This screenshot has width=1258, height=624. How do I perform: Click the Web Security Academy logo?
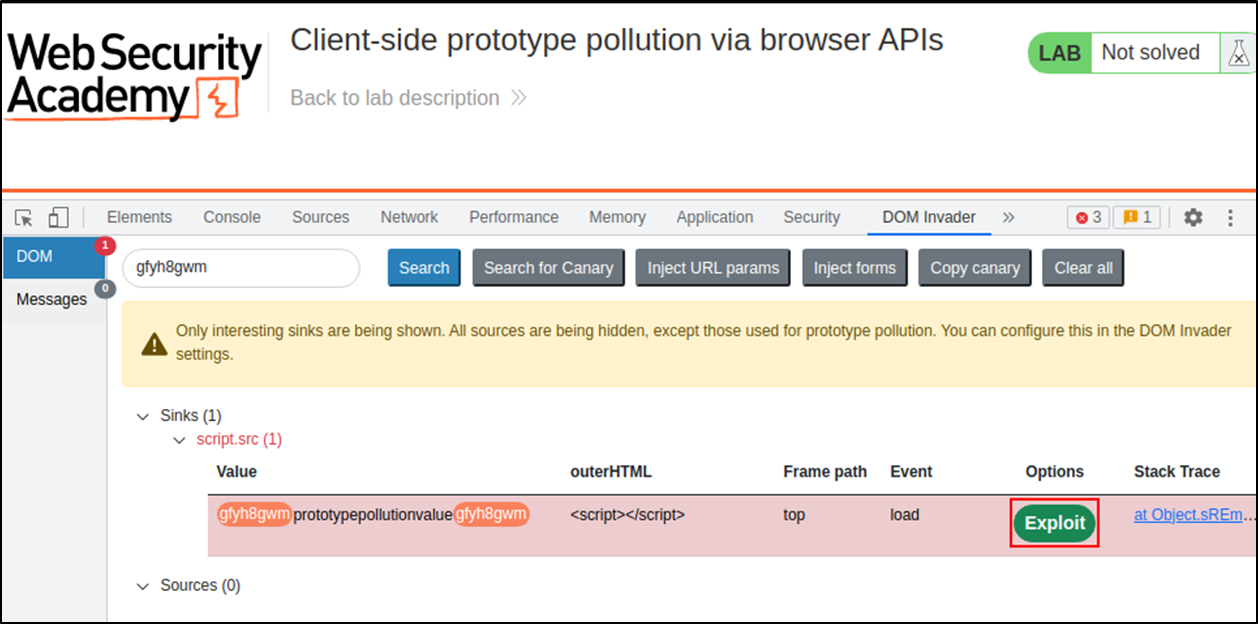click(x=134, y=76)
